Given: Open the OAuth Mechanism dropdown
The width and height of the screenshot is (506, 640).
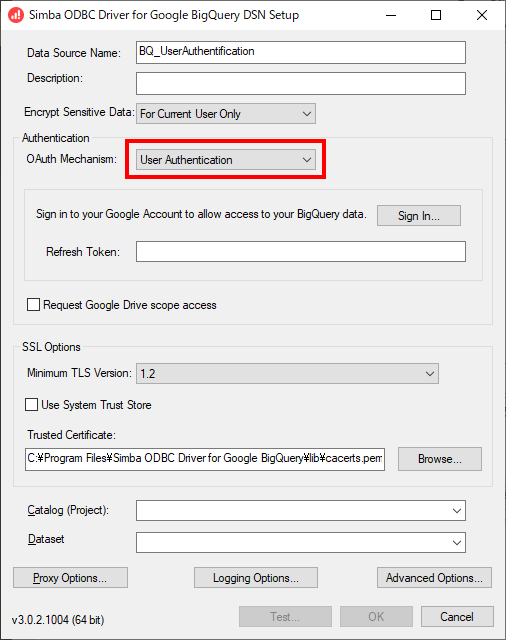Looking at the screenshot, I should point(226,160).
